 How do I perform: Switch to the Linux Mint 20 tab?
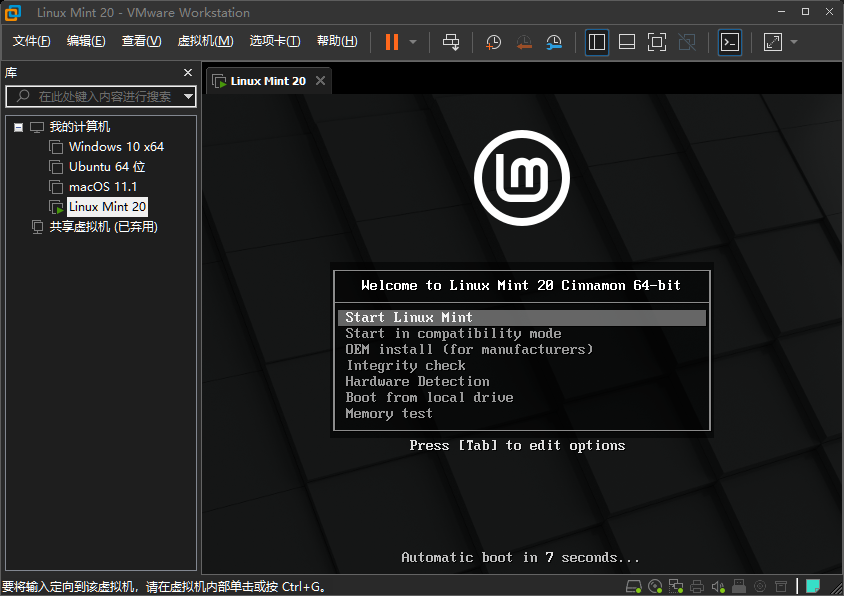(268, 81)
